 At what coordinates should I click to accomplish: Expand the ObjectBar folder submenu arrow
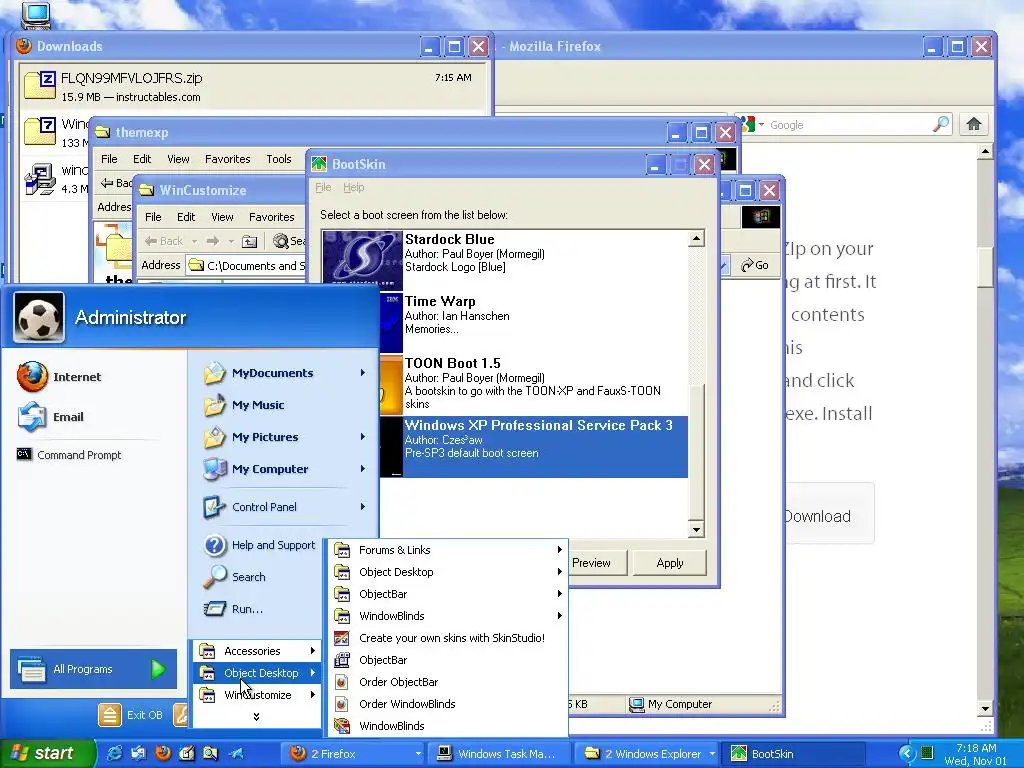(560, 594)
